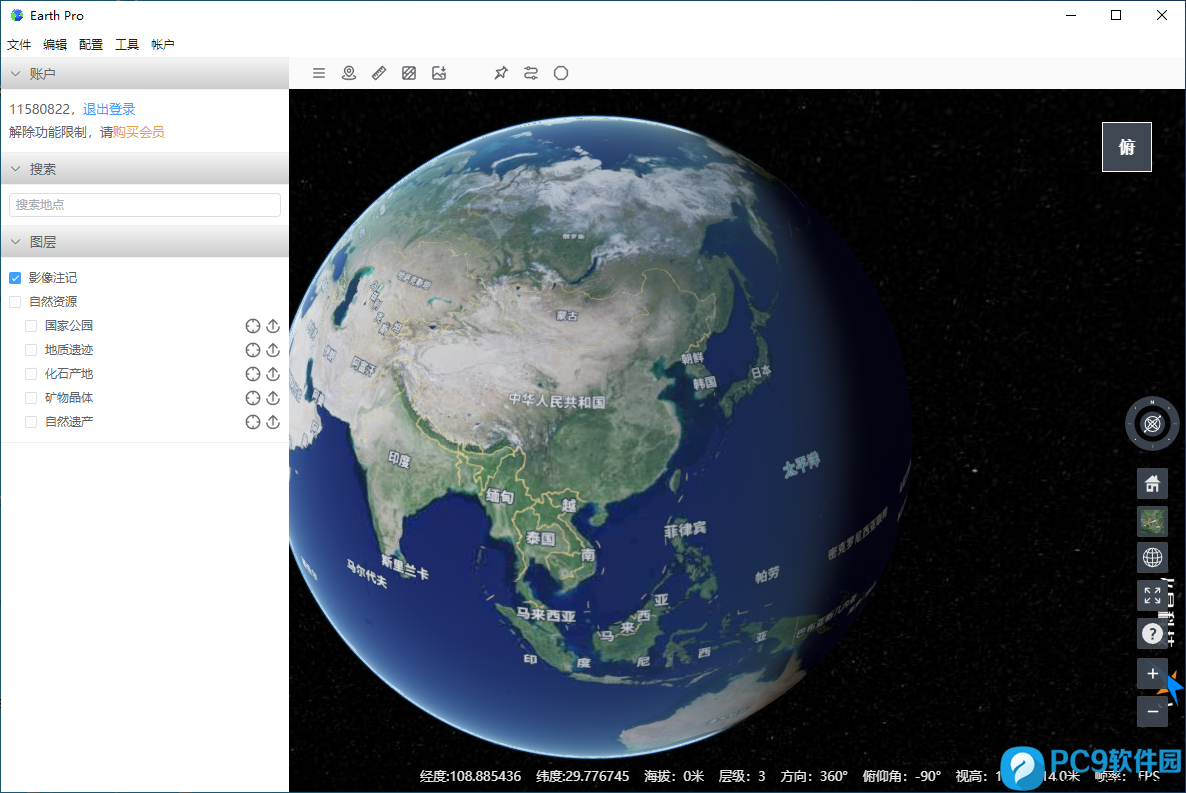Screen dimensions: 1186x793
Task: Click the 马来西亚 label on the globe
Action: click(546, 614)
